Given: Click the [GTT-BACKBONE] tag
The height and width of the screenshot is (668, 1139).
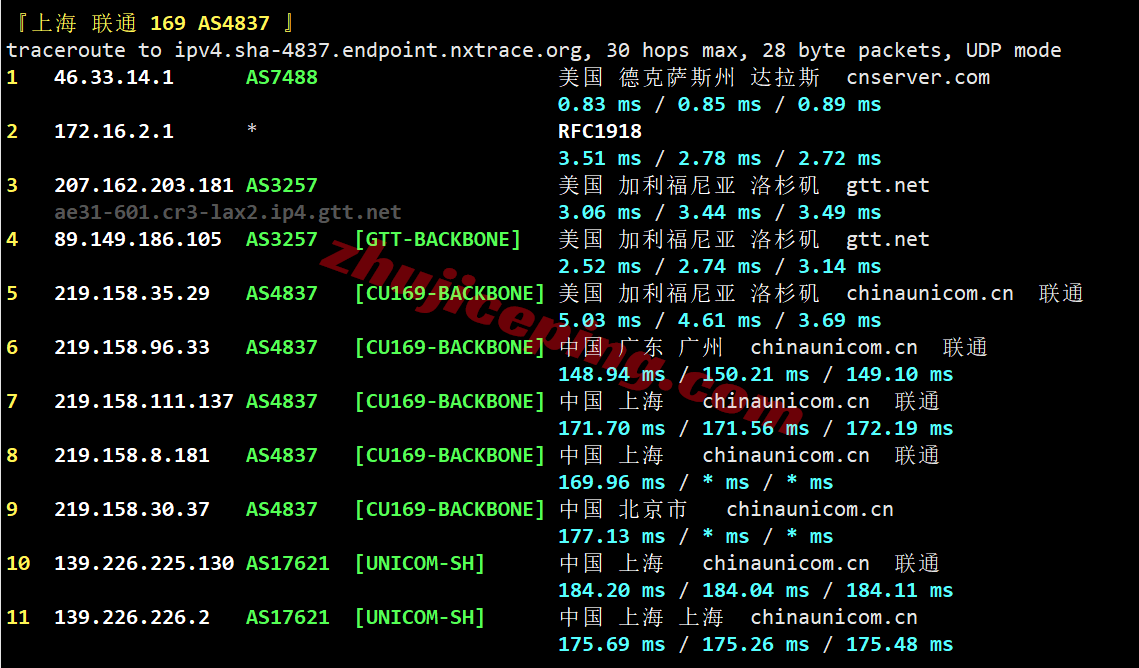Looking at the screenshot, I should click(438, 240).
